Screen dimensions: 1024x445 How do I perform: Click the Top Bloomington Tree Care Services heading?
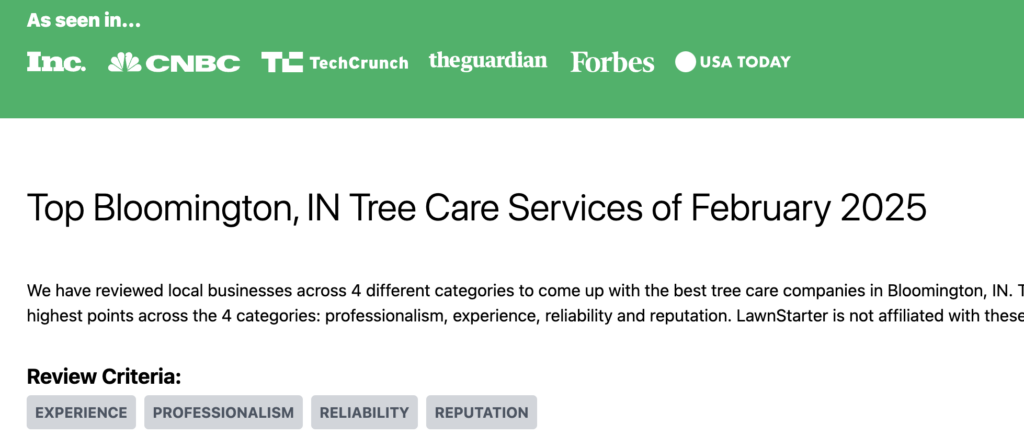click(x=477, y=208)
